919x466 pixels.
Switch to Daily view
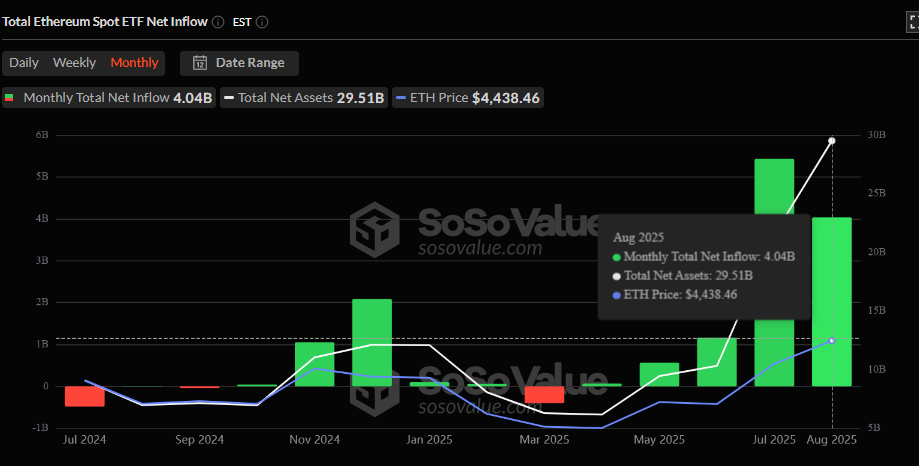pos(24,63)
